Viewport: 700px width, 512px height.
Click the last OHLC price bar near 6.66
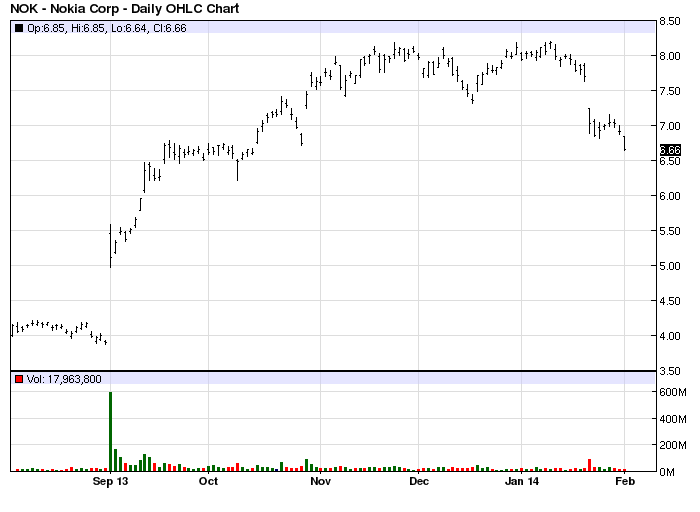pos(625,143)
